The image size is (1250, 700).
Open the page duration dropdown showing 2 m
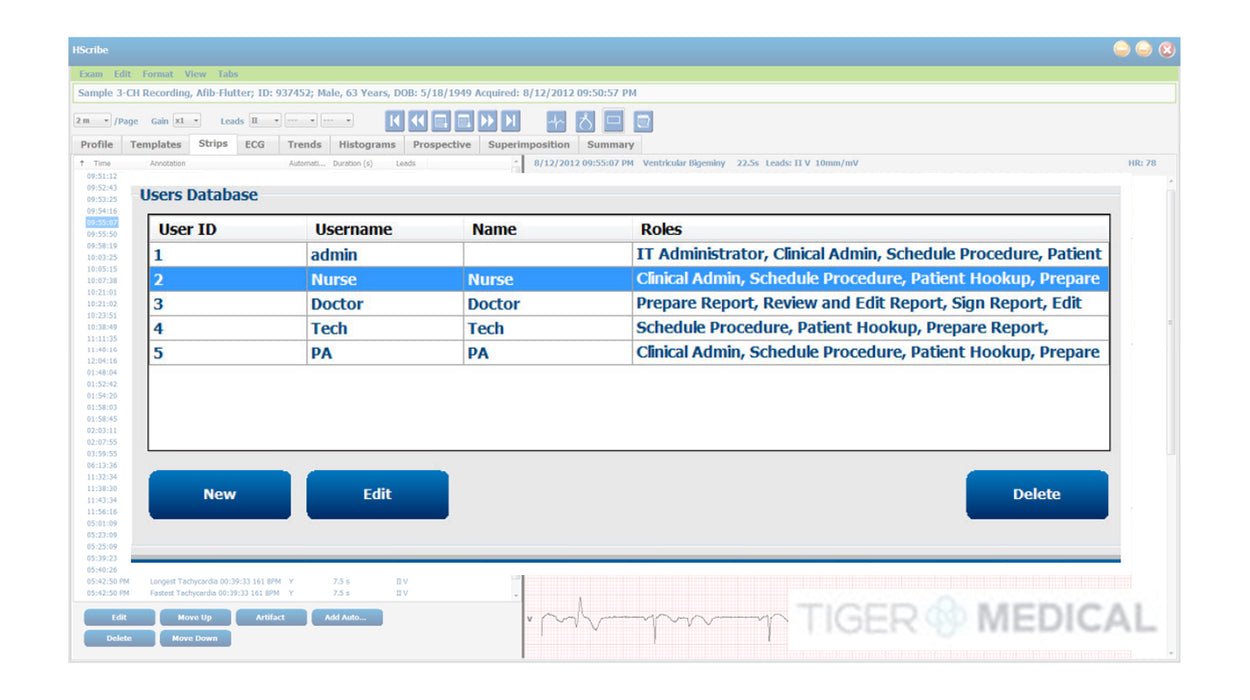94,120
